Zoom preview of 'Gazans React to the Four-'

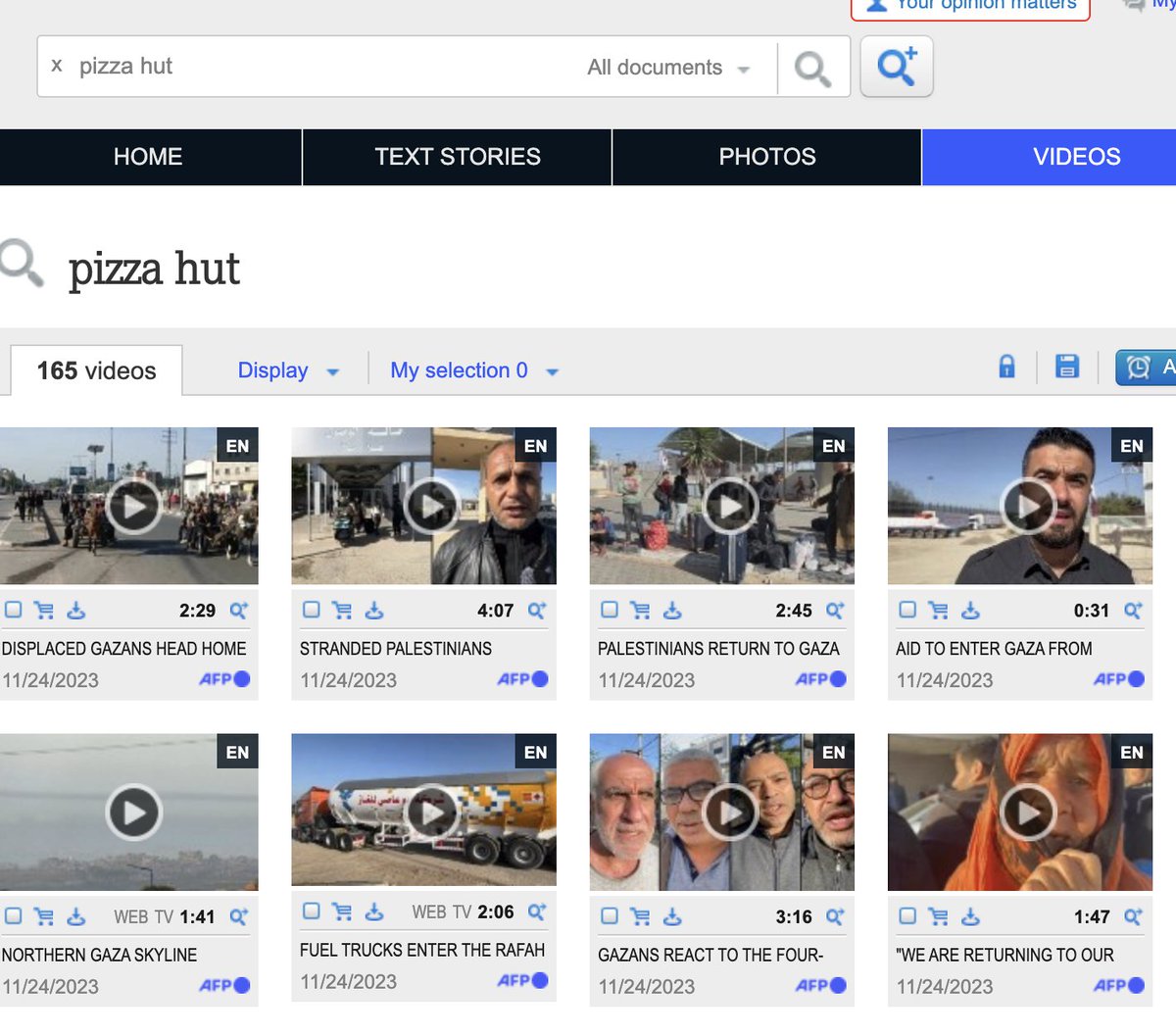click(835, 917)
